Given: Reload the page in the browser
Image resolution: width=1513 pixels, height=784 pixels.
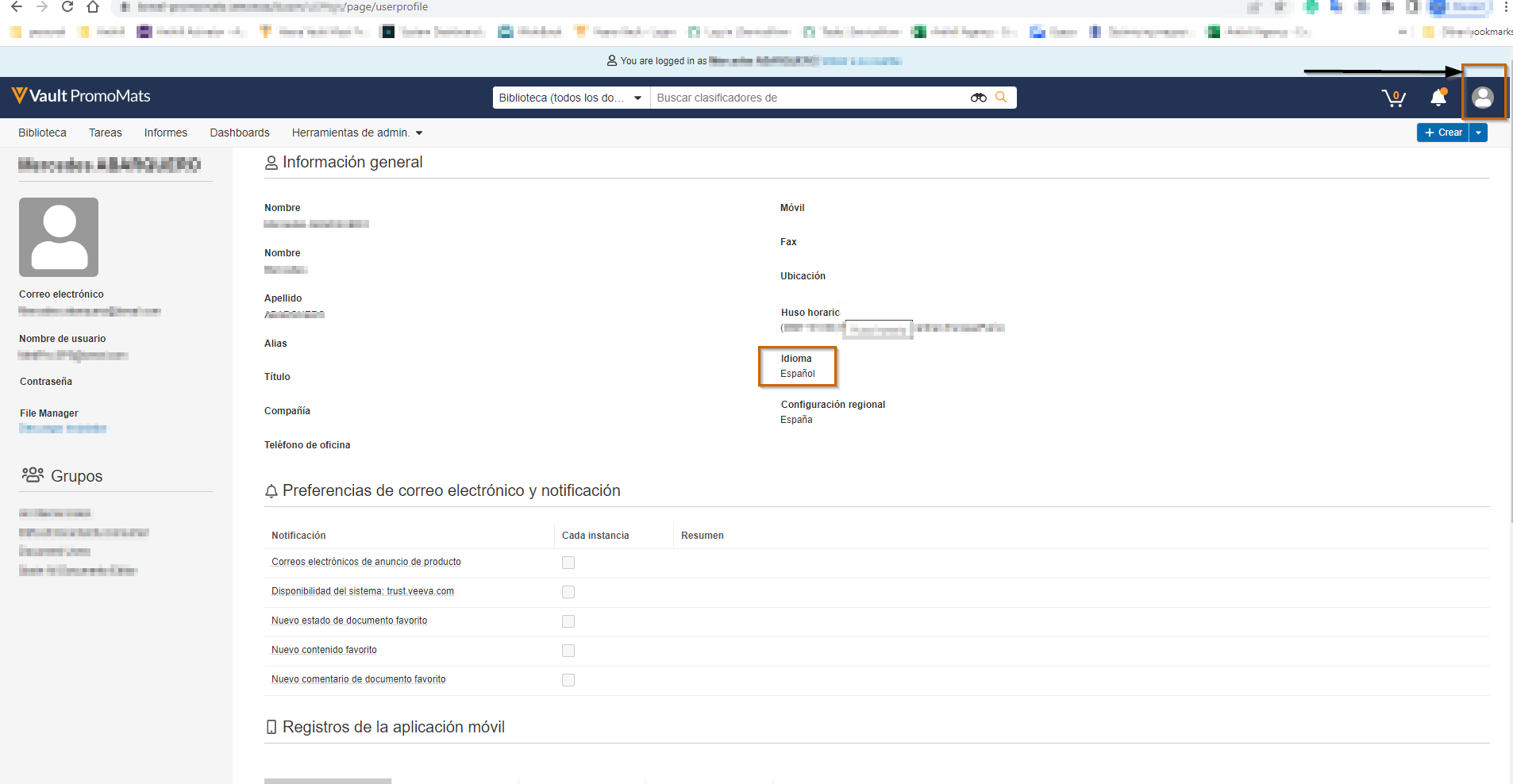Looking at the screenshot, I should point(67,7).
